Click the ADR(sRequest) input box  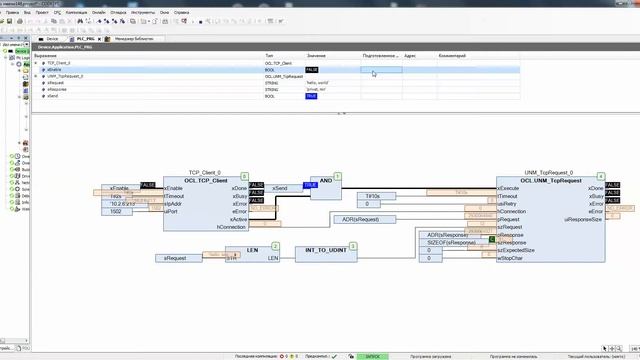click(364, 220)
